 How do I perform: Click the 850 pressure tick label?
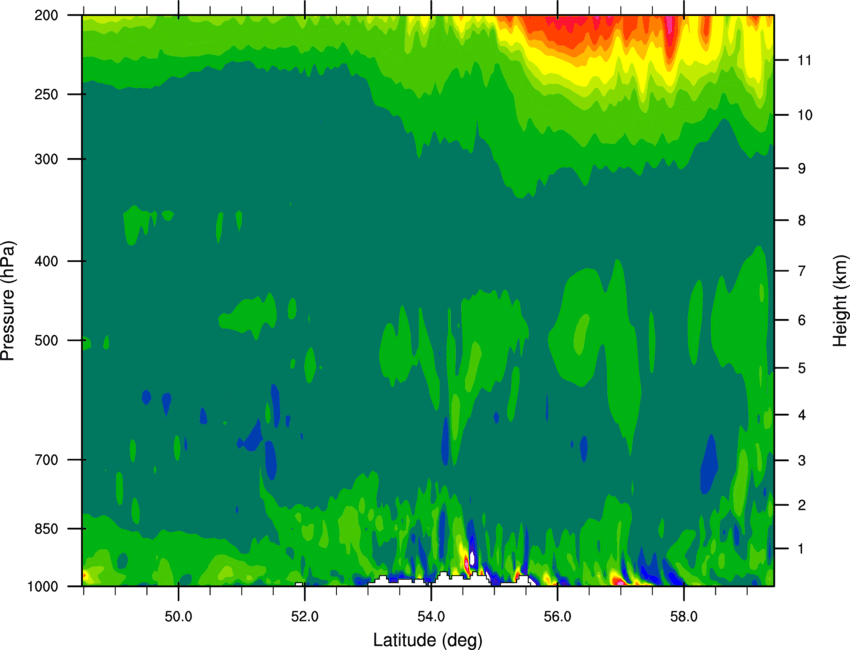(46, 529)
